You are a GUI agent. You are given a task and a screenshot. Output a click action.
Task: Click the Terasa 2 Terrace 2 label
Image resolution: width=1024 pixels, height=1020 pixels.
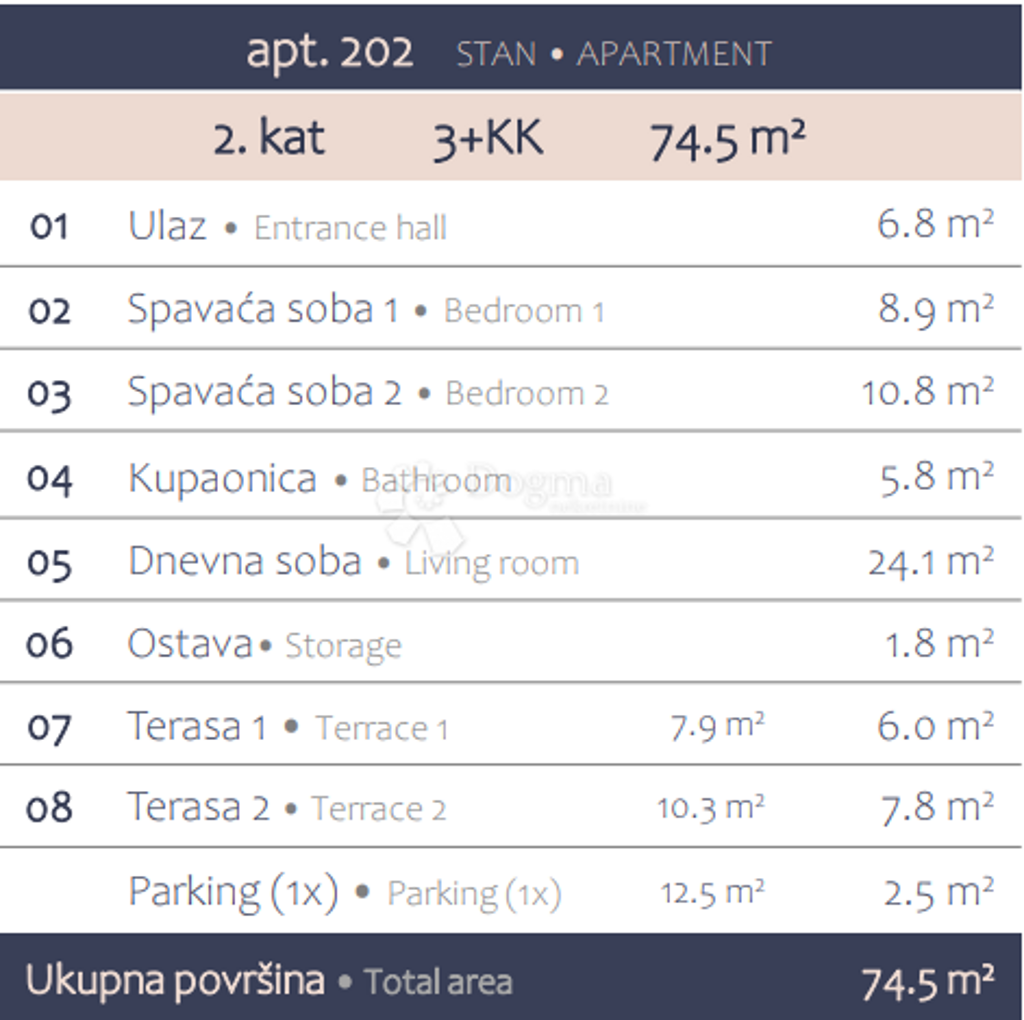[x=287, y=807]
